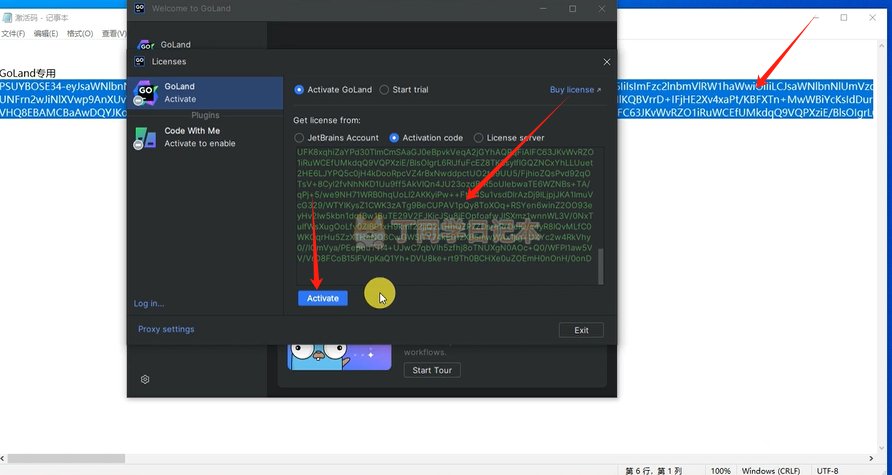Maximize the Welcome to GoLand window
Screen dimensions: 892x475
(x=572, y=9)
